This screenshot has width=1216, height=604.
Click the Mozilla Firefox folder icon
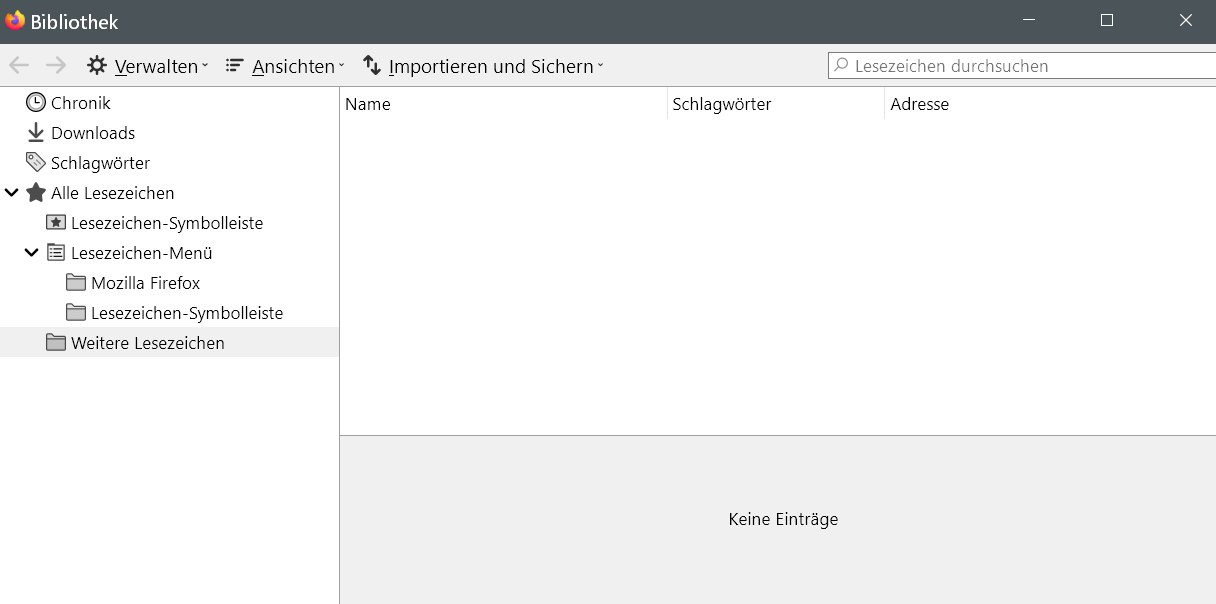pyautogui.click(x=76, y=283)
